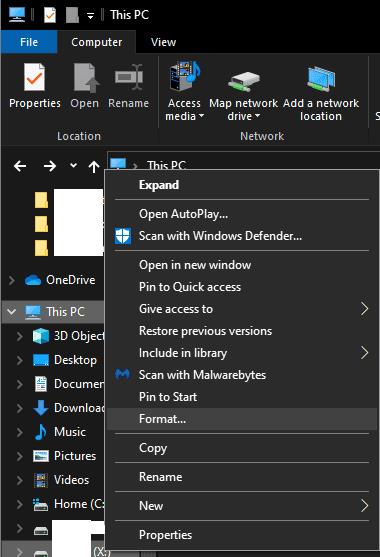Open the File ribbon tab
The width and height of the screenshot is (380, 557).
pos(29,42)
